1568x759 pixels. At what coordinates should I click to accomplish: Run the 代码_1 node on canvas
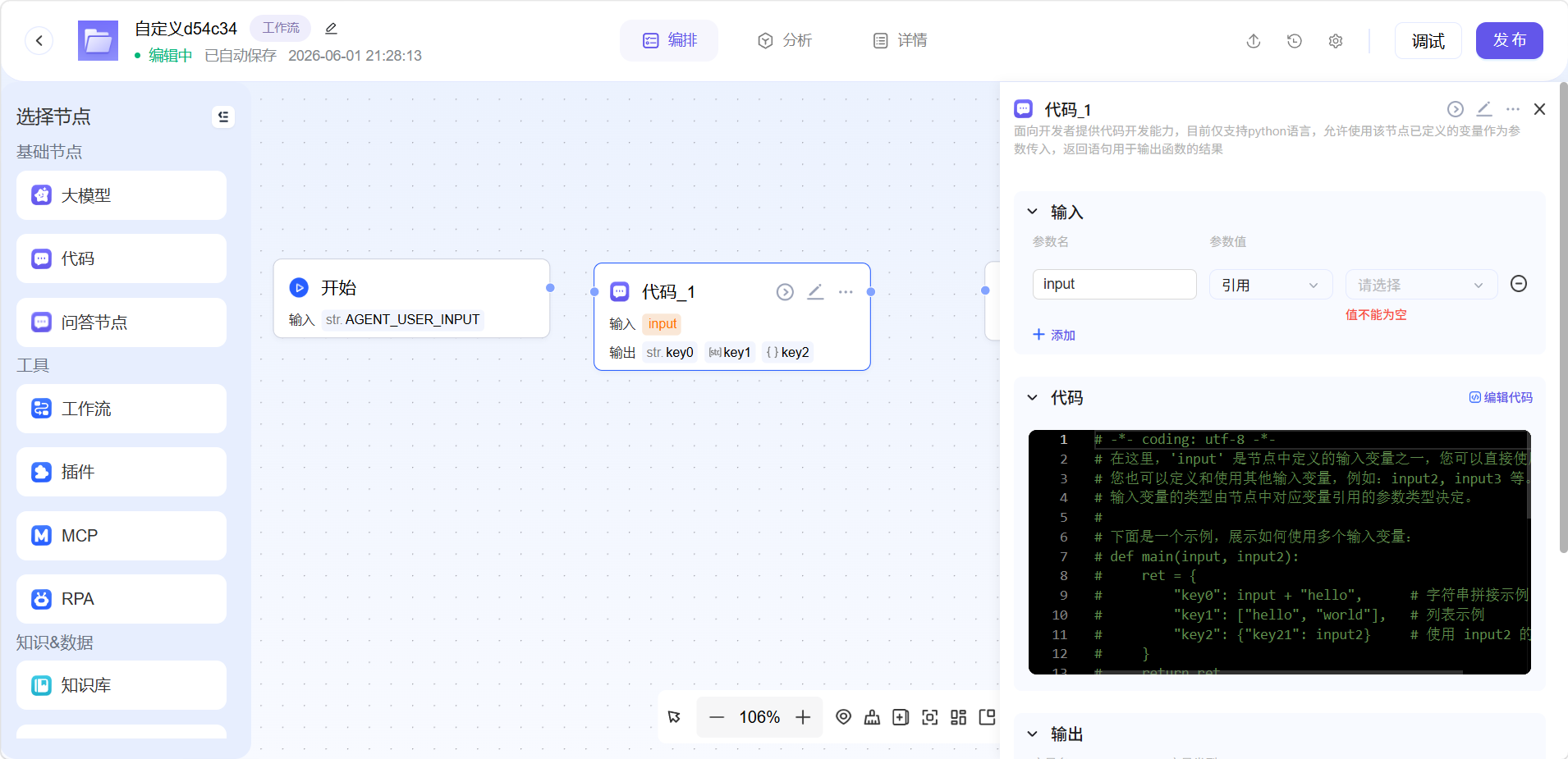(x=785, y=292)
